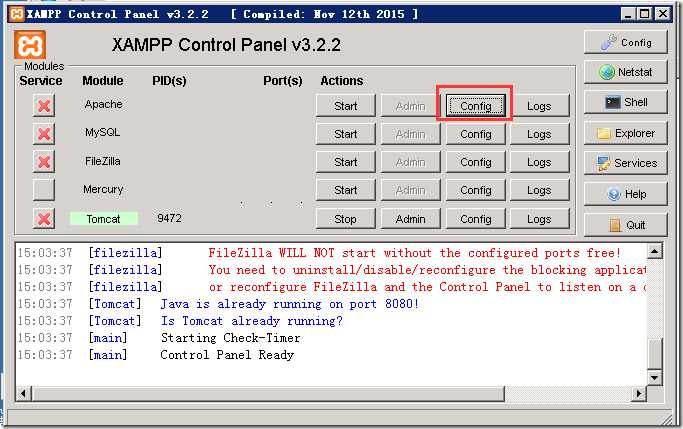Click vertical scrollbar thumb in log
Viewport: 683px width, 429px height.
coord(654,354)
